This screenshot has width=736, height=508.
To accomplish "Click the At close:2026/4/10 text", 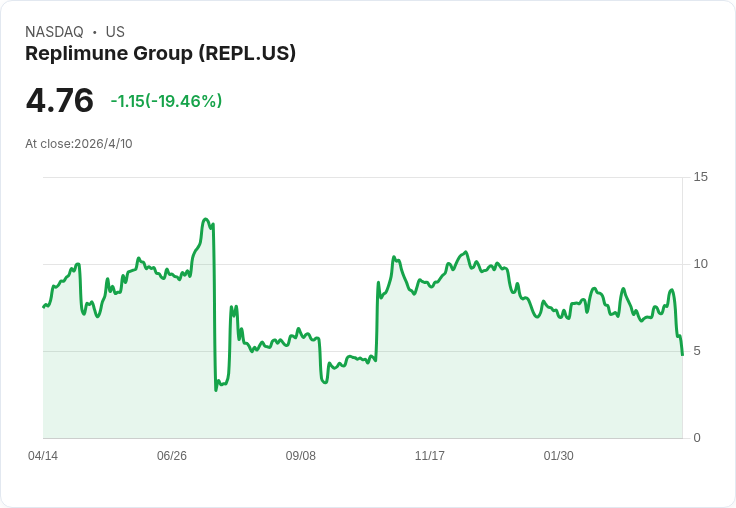I will click(x=79, y=144).
